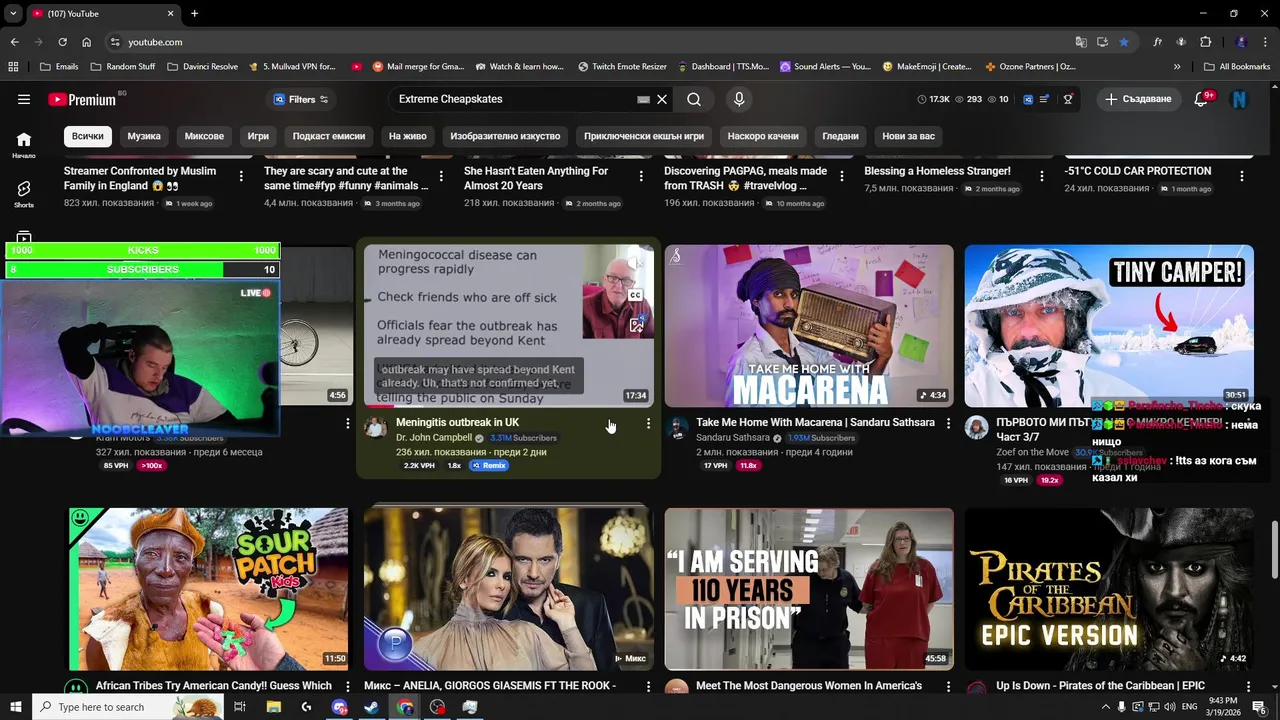
Task: Select the Гледани chip
Action: (840, 136)
